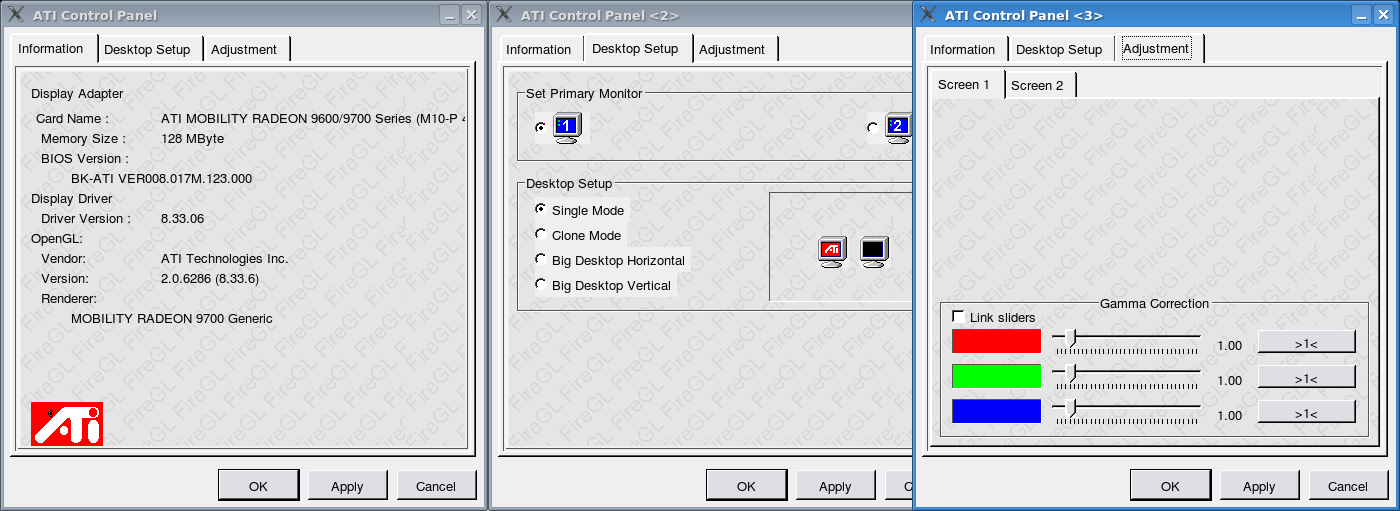Click OK in ATI Control Panel <3>

(1170, 486)
